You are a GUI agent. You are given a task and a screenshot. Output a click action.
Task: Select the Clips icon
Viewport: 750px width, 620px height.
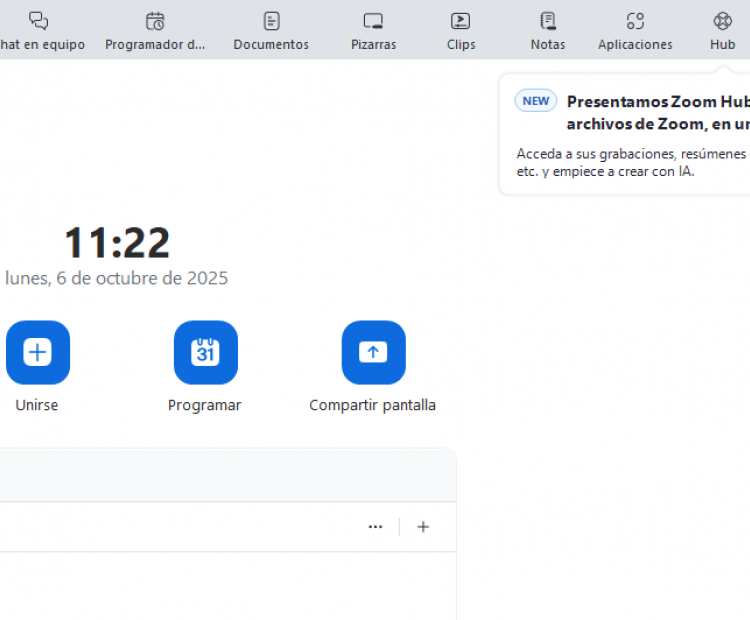pyautogui.click(x=460, y=21)
